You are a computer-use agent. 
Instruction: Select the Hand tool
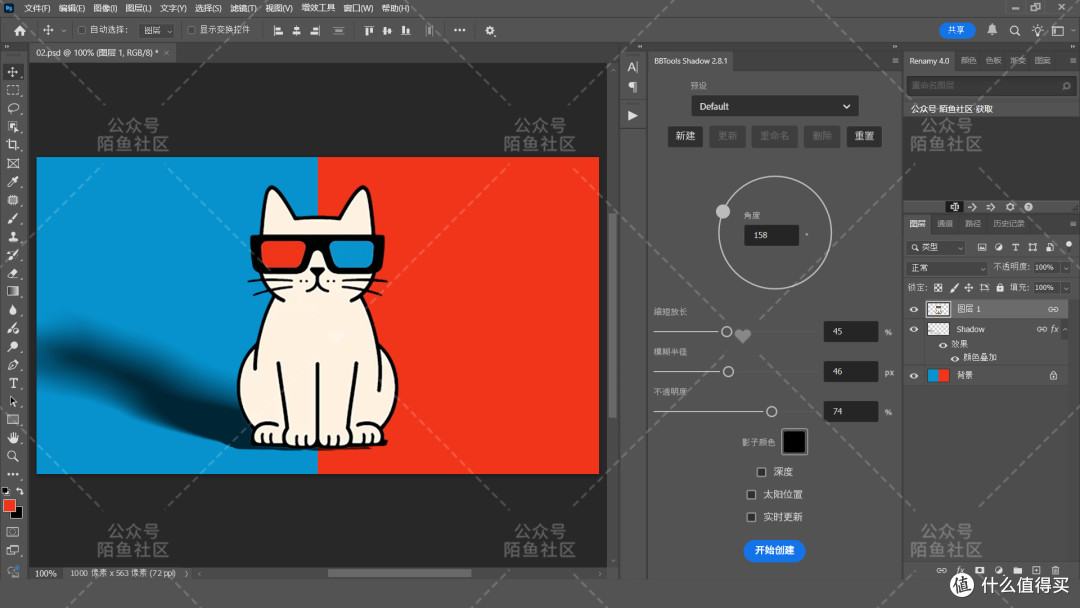tap(13, 437)
